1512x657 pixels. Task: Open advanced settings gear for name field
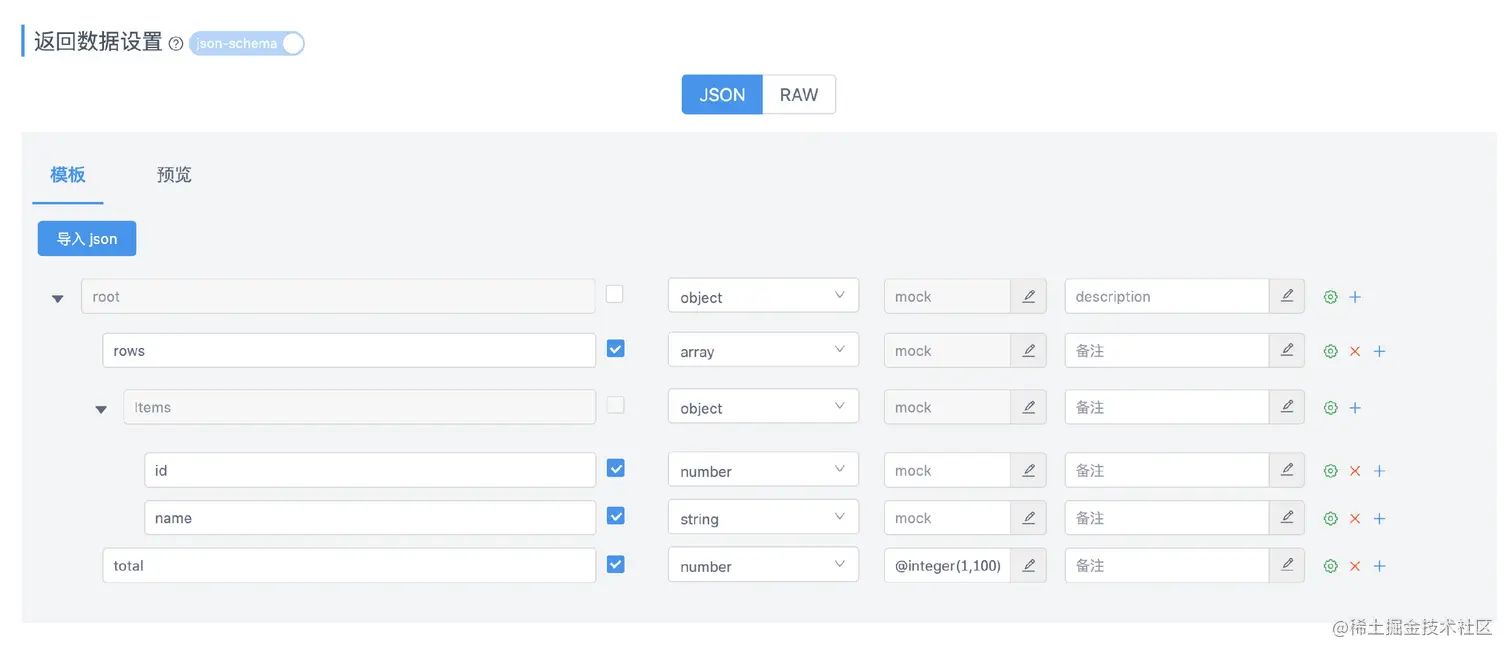tap(1330, 518)
